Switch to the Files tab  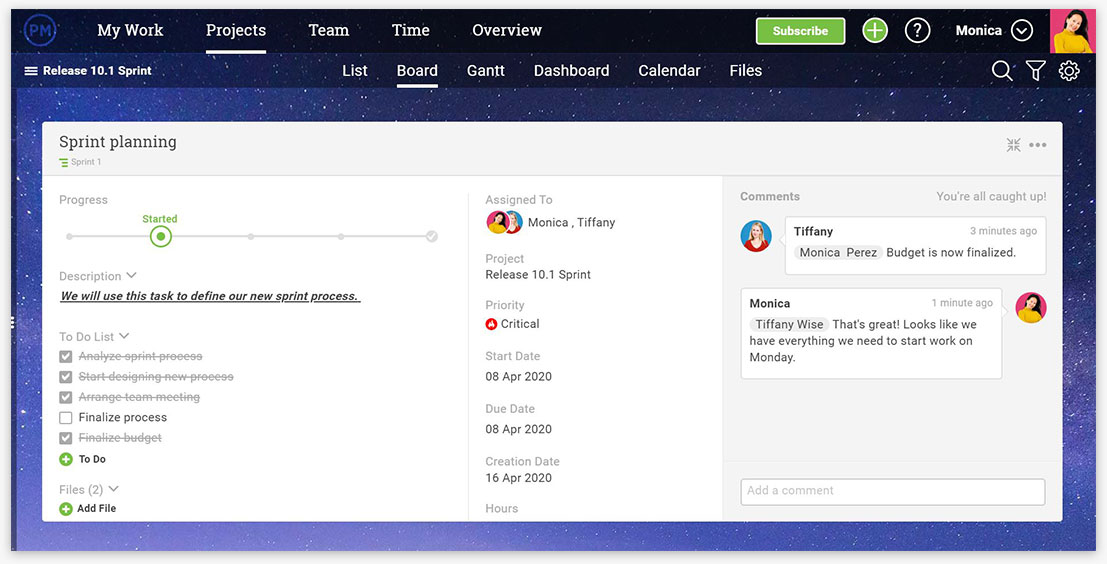click(x=746, y=71)
